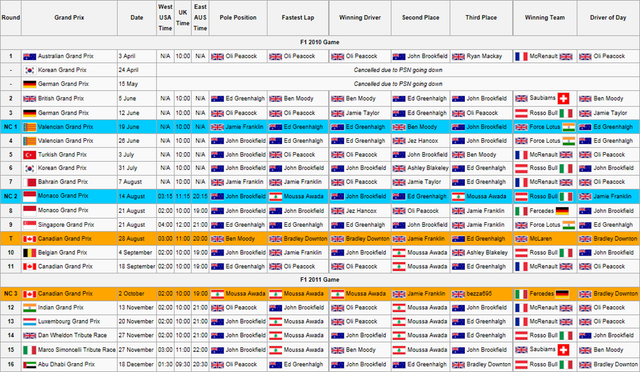Click the Singapore flag beside Singapore Grand Prix
This screenshot has width=640, height=372.
tap(29, 225)
